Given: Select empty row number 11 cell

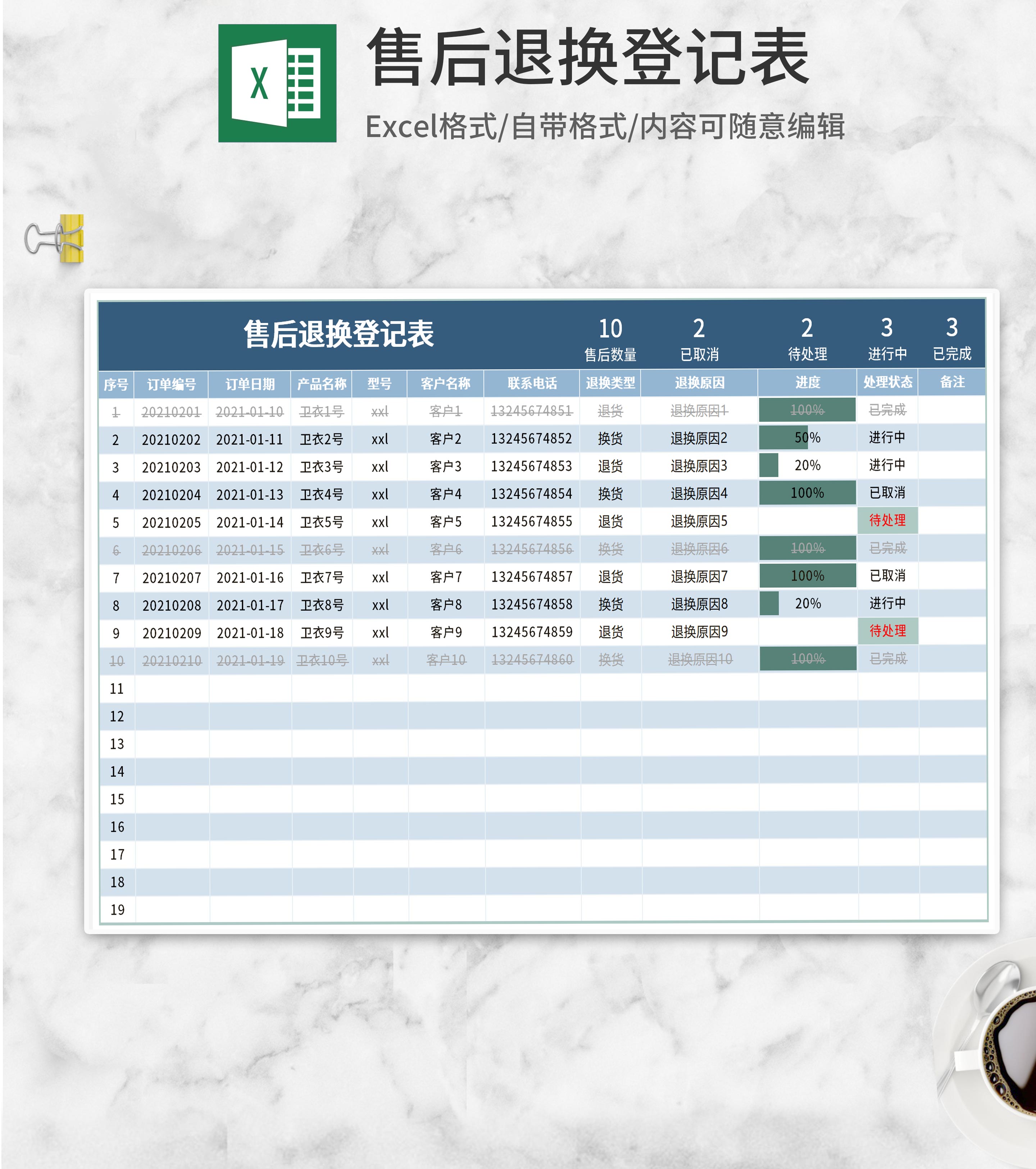Looking at the screenshot, I should pyautogui.click(x=117, y=688).
